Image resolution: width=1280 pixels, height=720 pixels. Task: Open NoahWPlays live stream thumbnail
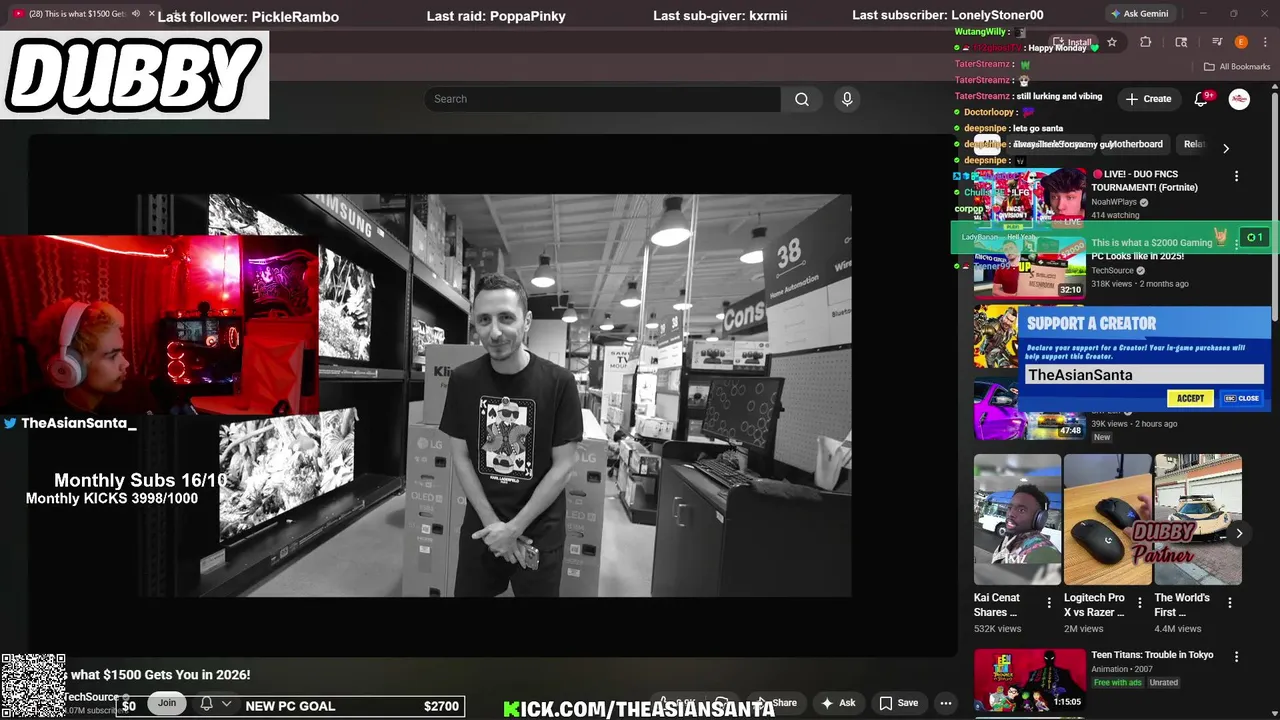click(1029, 199)
